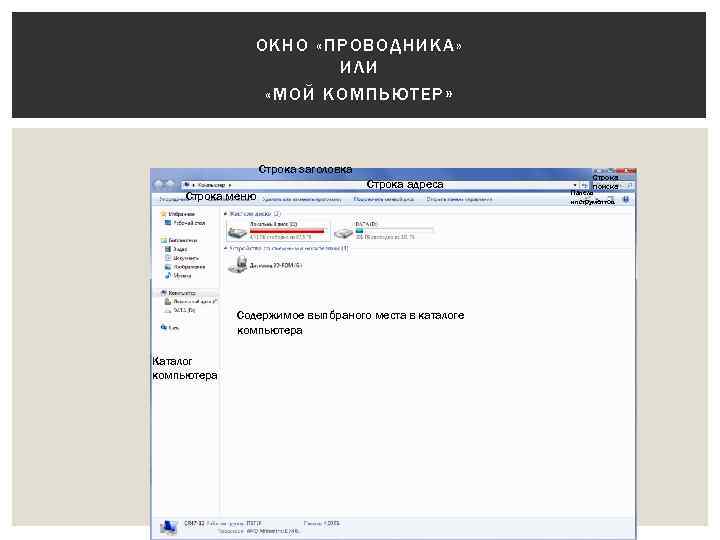
Task: Click the Компьютер breadcrumb in address bar
Action: (x=212, y=185)
